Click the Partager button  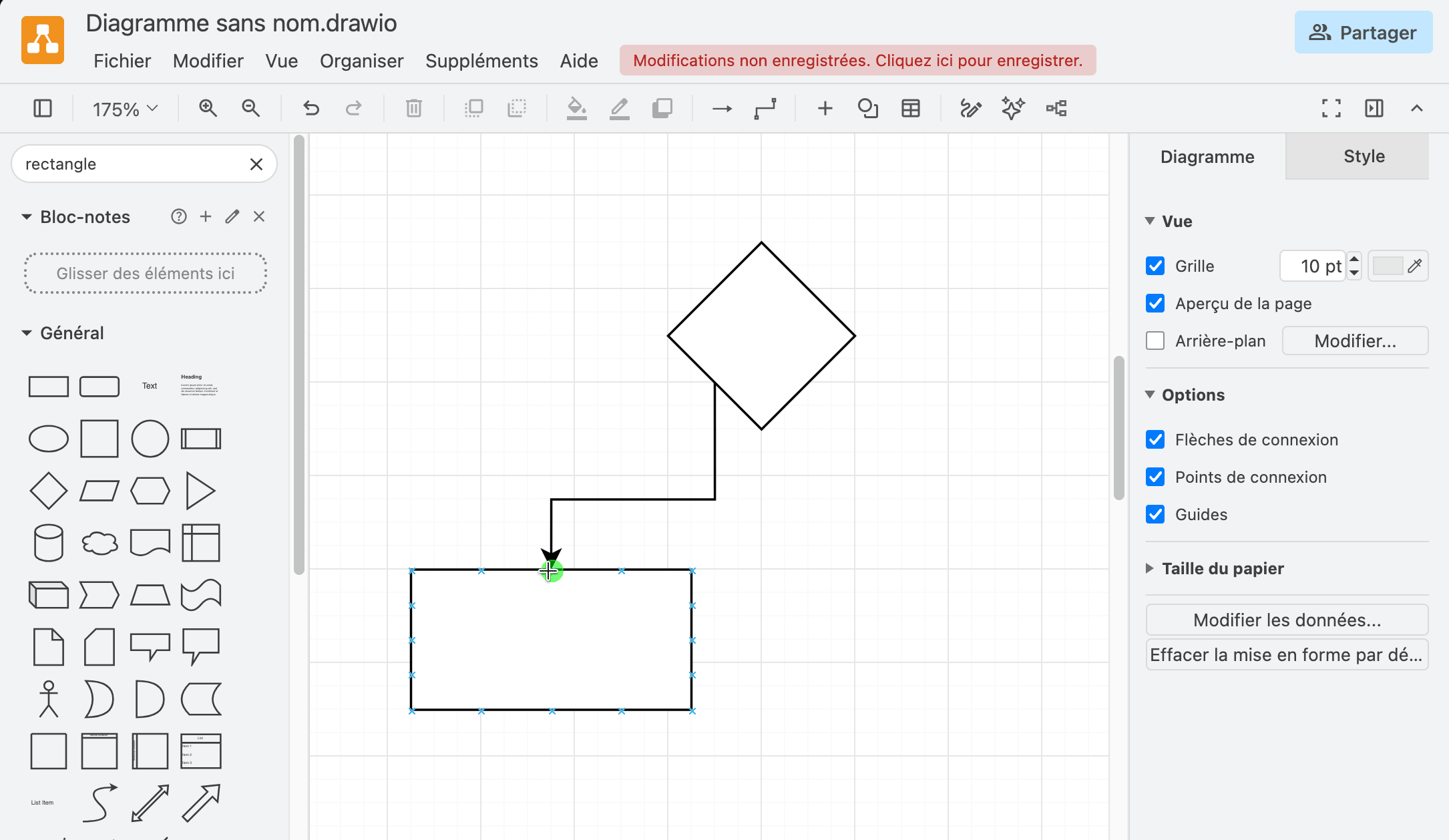tap(1363, 32)
